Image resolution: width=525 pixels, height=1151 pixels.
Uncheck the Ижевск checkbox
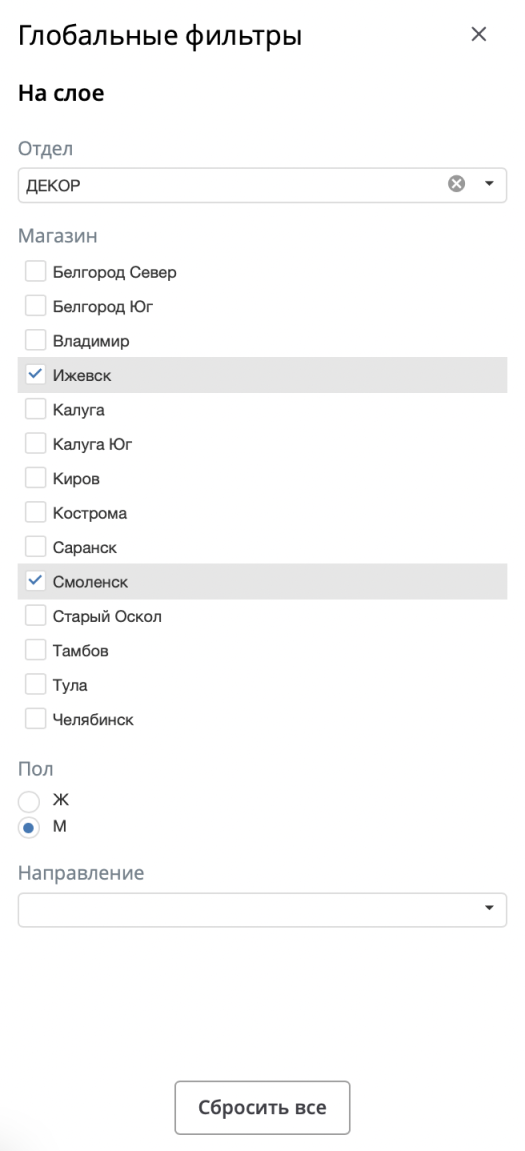coord(35,375)
